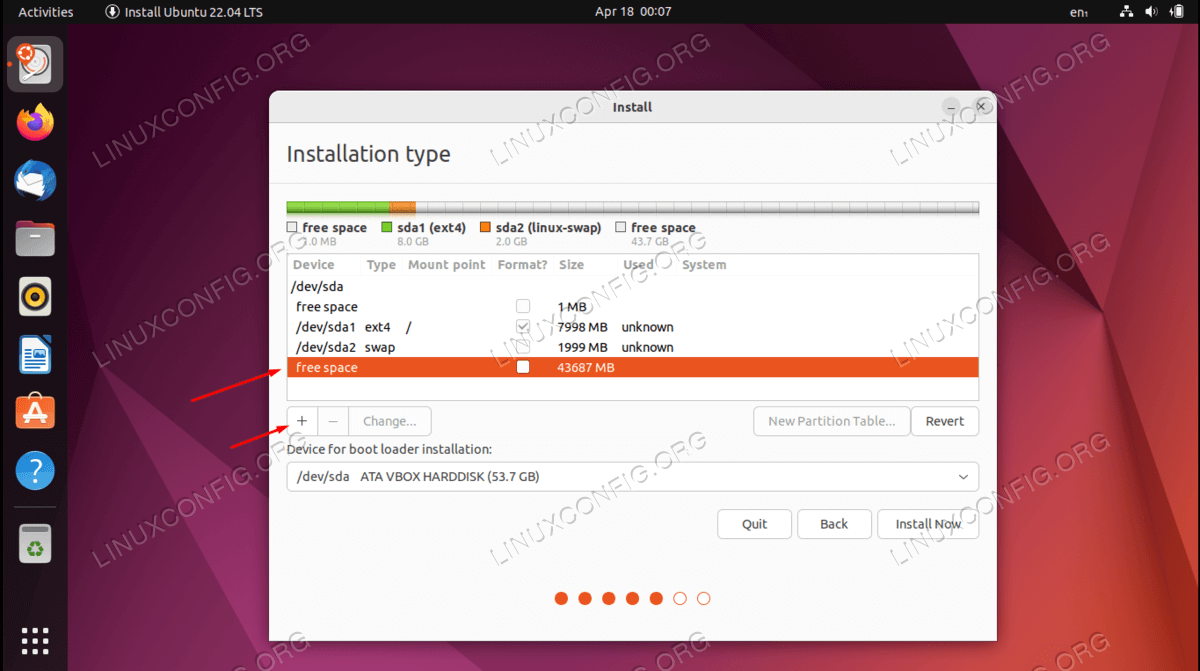1200x671 pixels.
Task: Click the 43687 MB size cell
Action: point(585,367)
